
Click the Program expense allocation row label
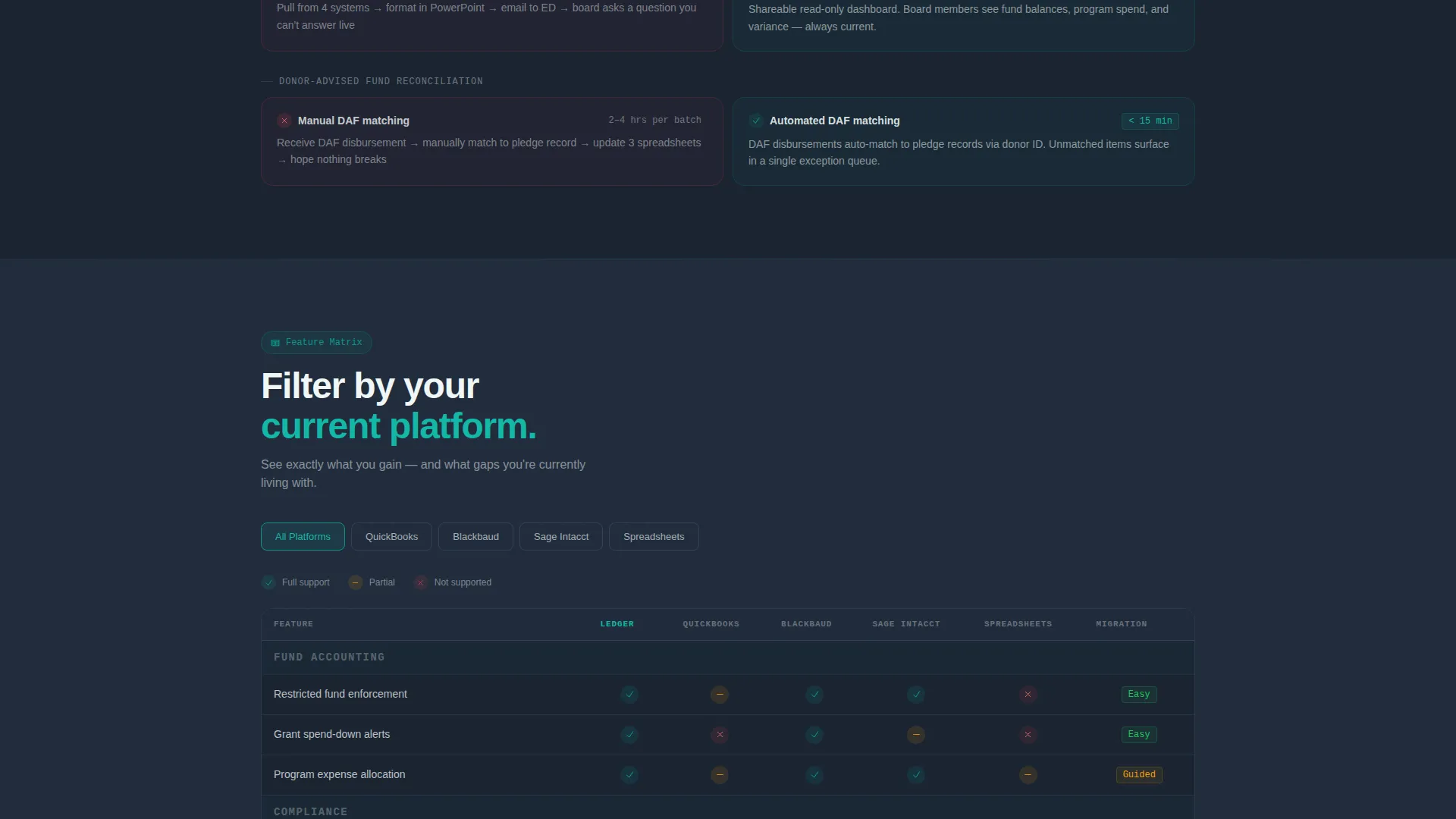tap(339, 774)
